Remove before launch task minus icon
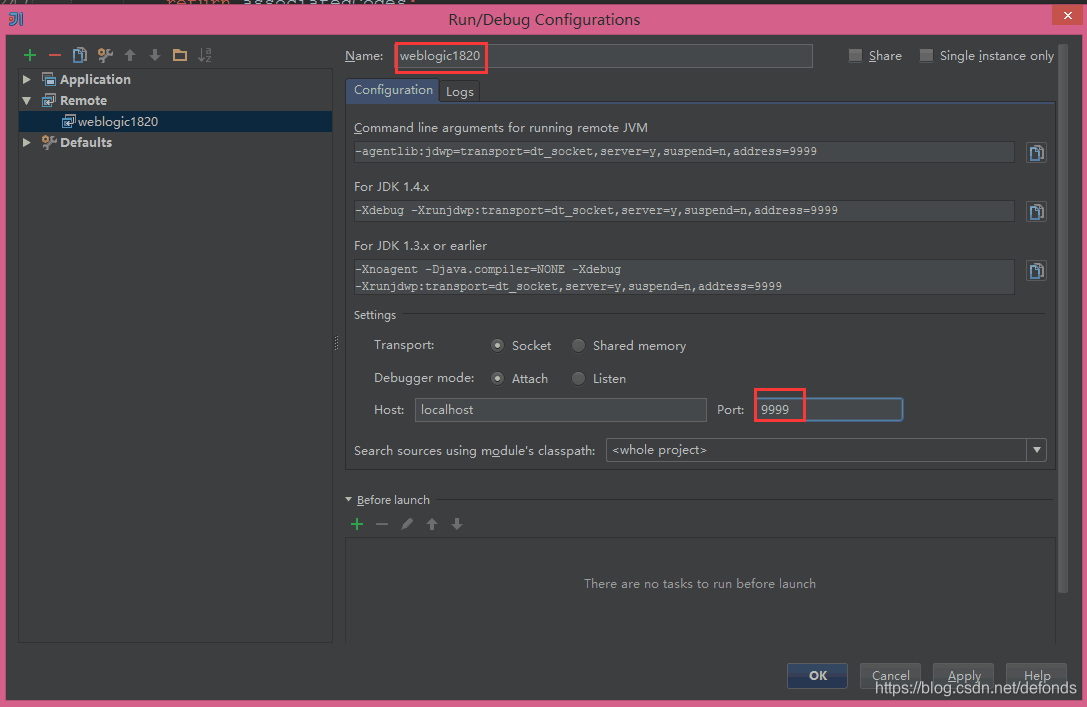The width and height of the screenshot is (1087, 707). [x=382, y=524]
